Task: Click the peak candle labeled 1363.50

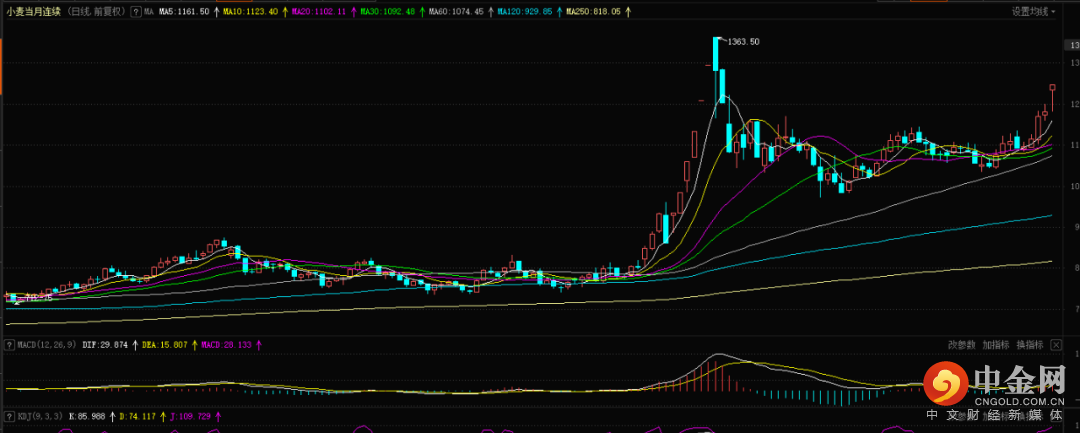Action: pyautogui.click(x=718, y=70)
